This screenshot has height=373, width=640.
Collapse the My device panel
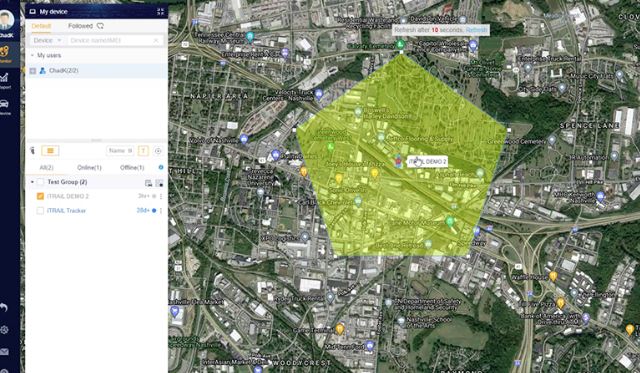(x=160, y=12)
